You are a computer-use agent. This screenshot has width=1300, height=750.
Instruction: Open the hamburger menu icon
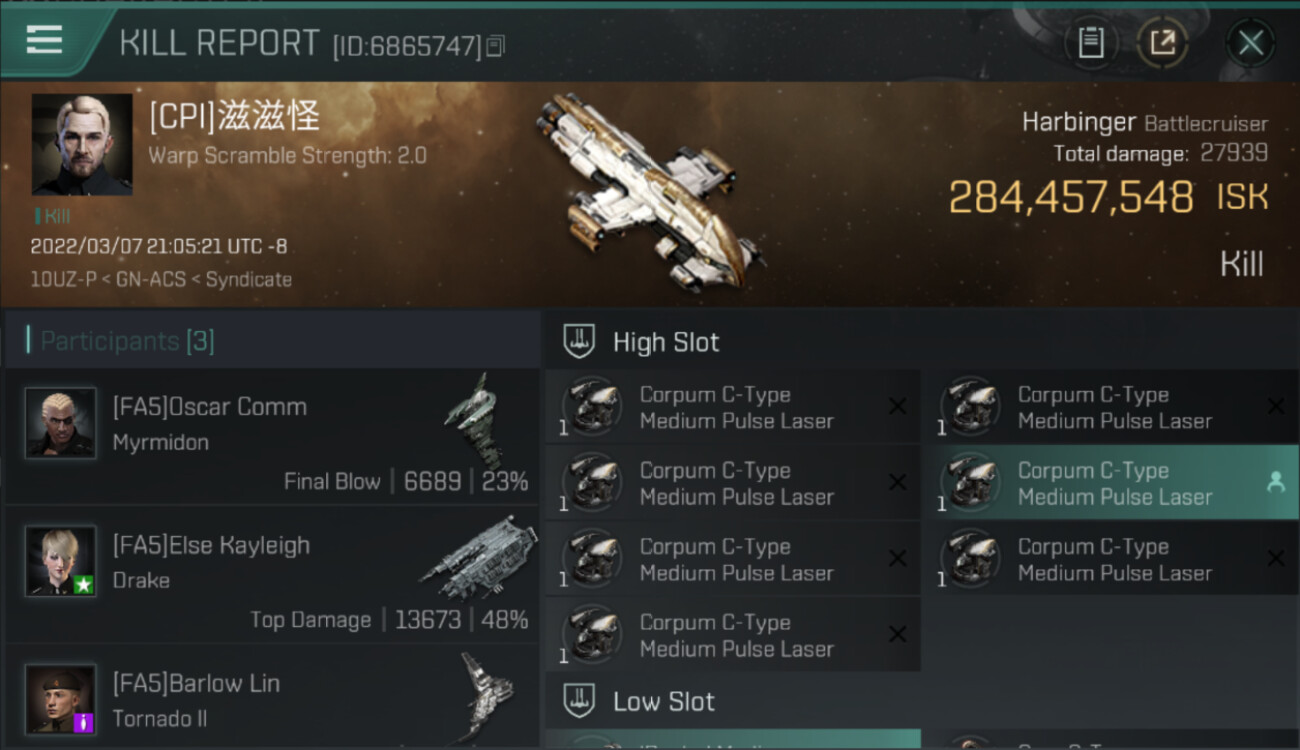(44, 39)
